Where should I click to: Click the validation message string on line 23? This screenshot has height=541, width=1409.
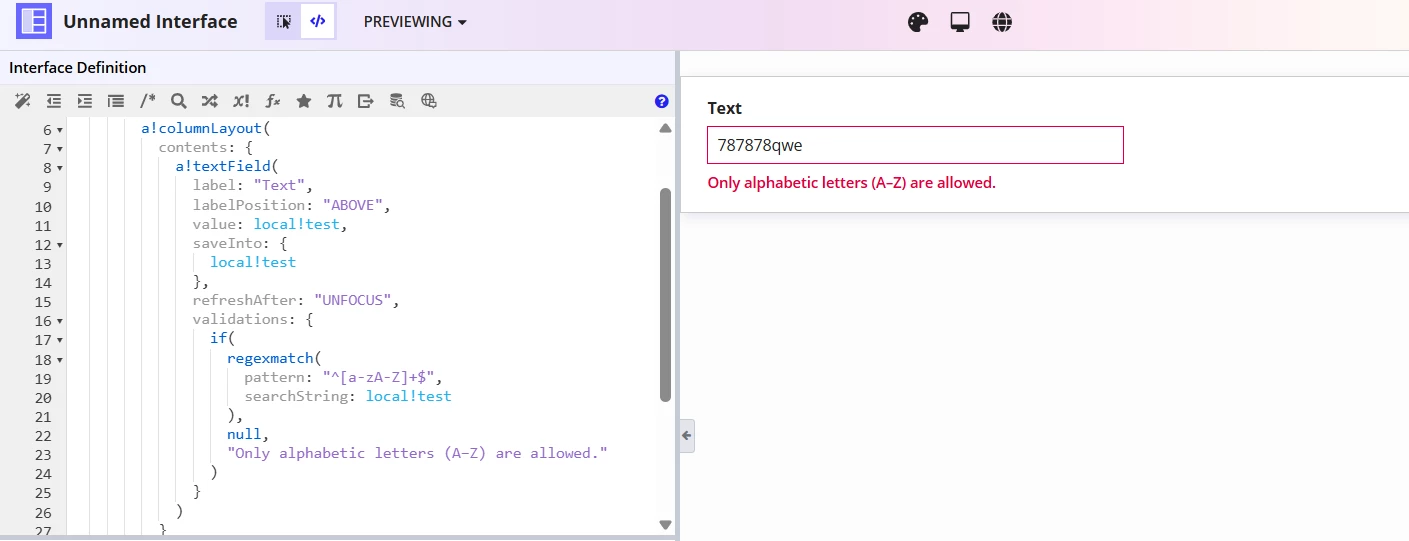click(417, 453)
